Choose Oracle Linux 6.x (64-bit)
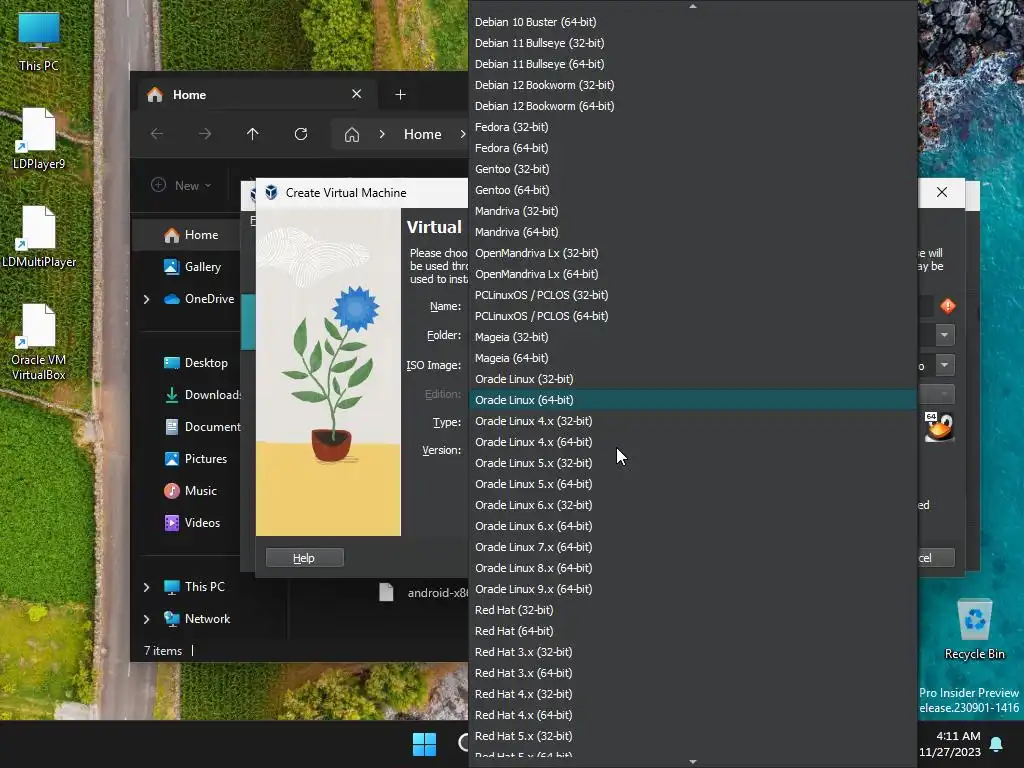The height and width of the screenshot is (768, 1024). click(692, 526)
